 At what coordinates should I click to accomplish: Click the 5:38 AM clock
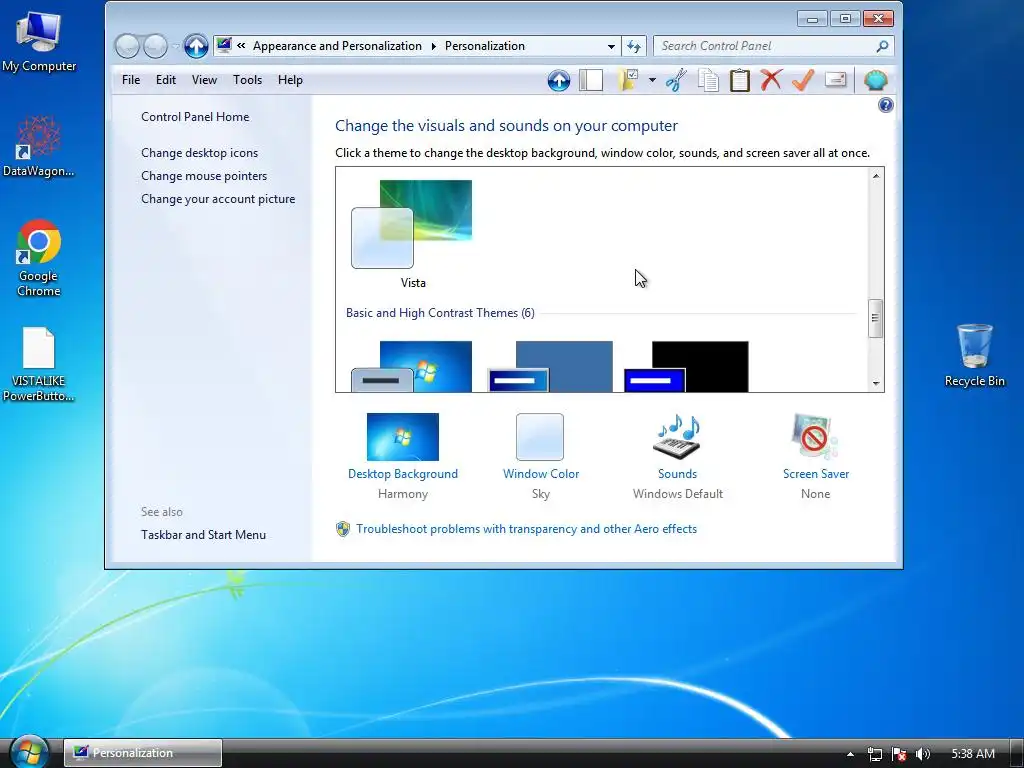click(973, 754)
